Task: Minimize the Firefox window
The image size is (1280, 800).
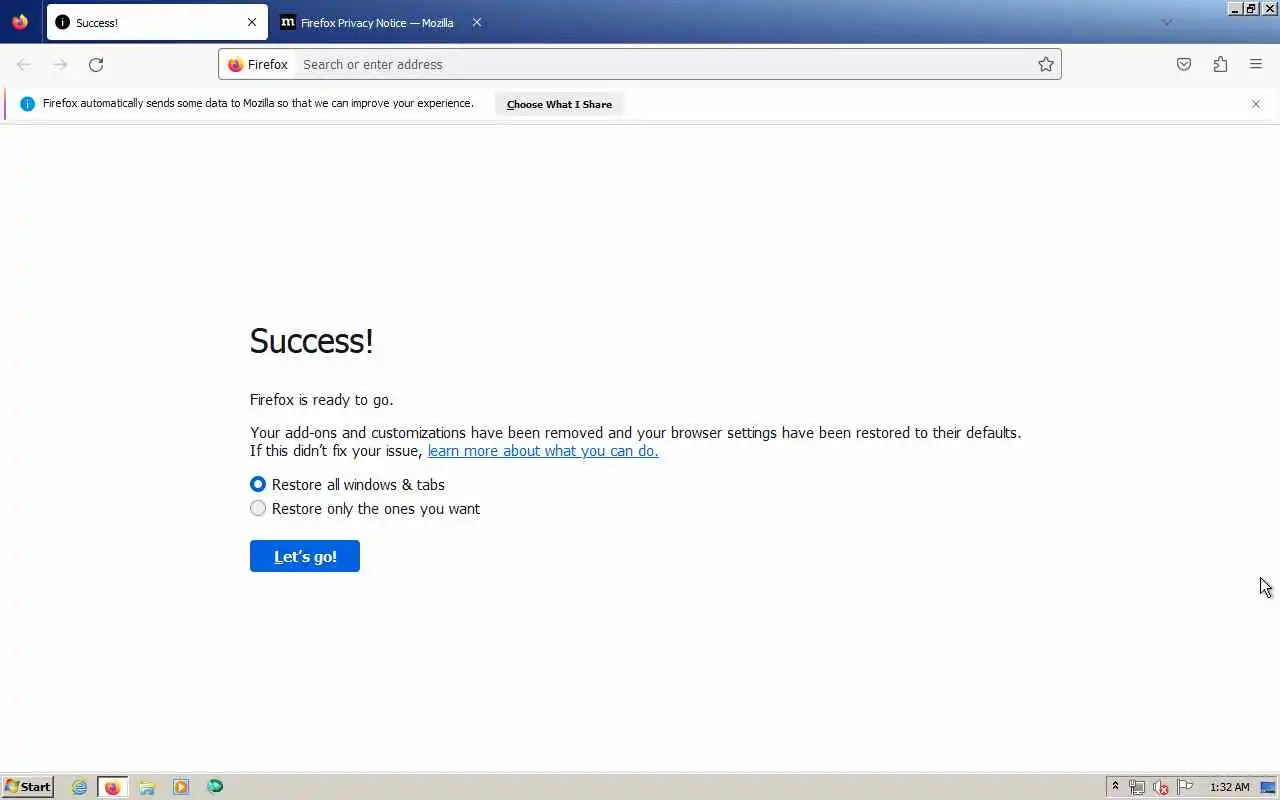Action: [x=1236, y=8]
